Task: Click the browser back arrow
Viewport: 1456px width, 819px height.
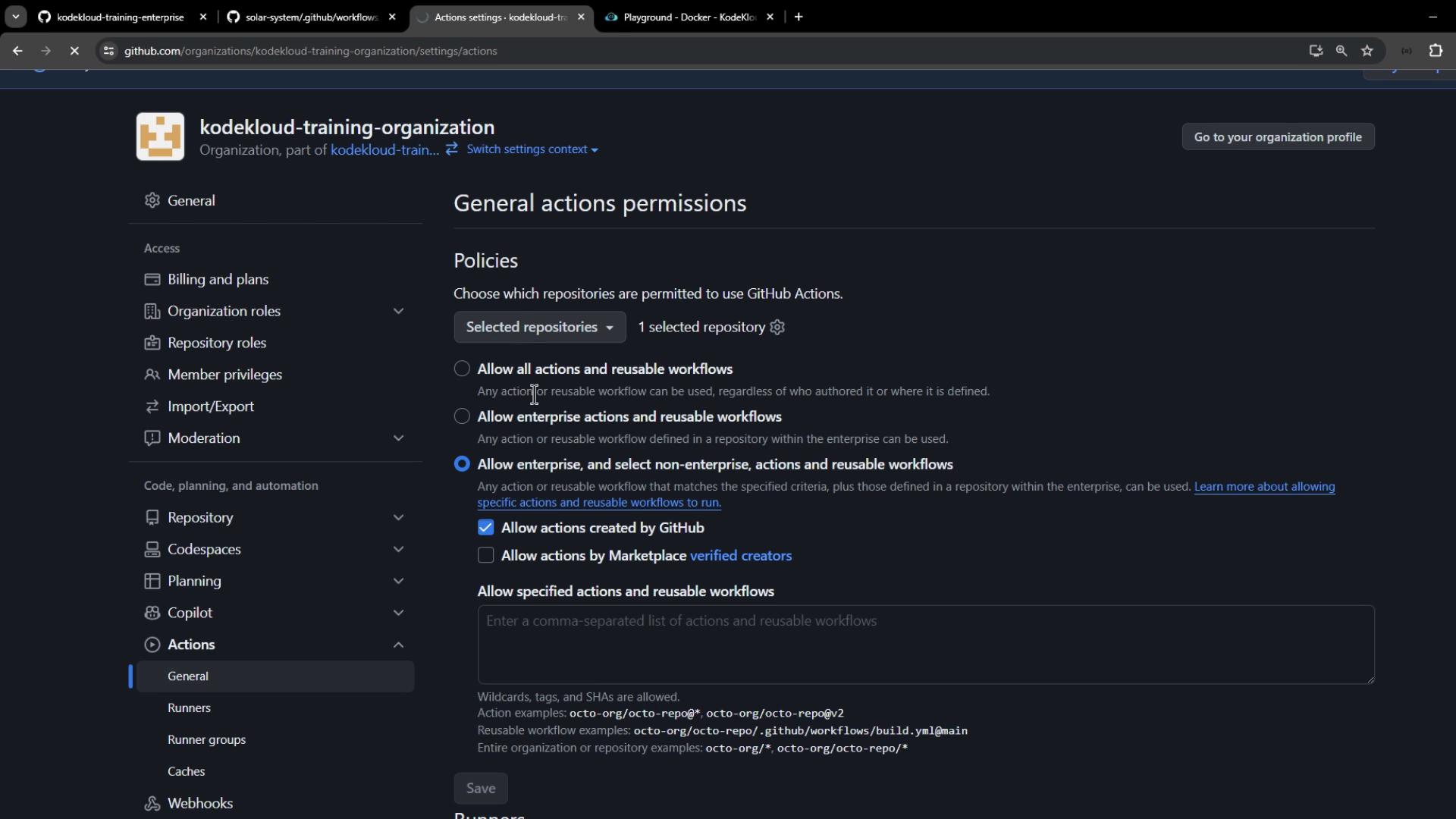Action: pos(17,51)
